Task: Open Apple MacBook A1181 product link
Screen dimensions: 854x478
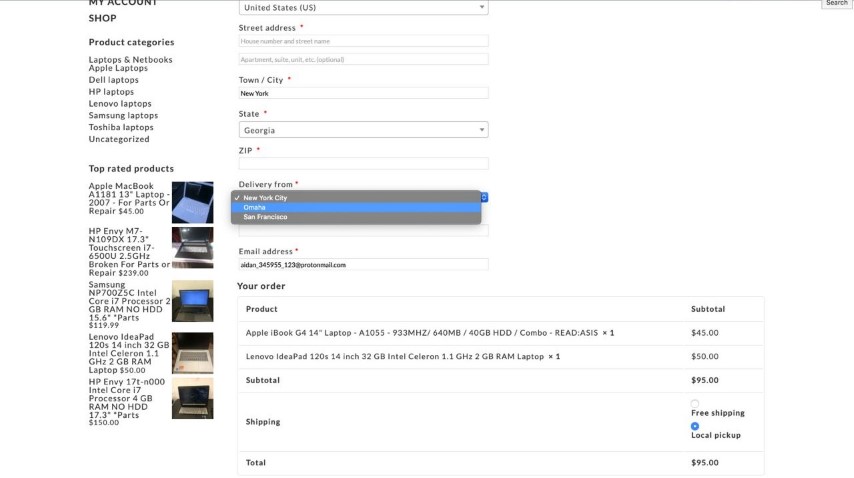Action: tap(129, 198)
